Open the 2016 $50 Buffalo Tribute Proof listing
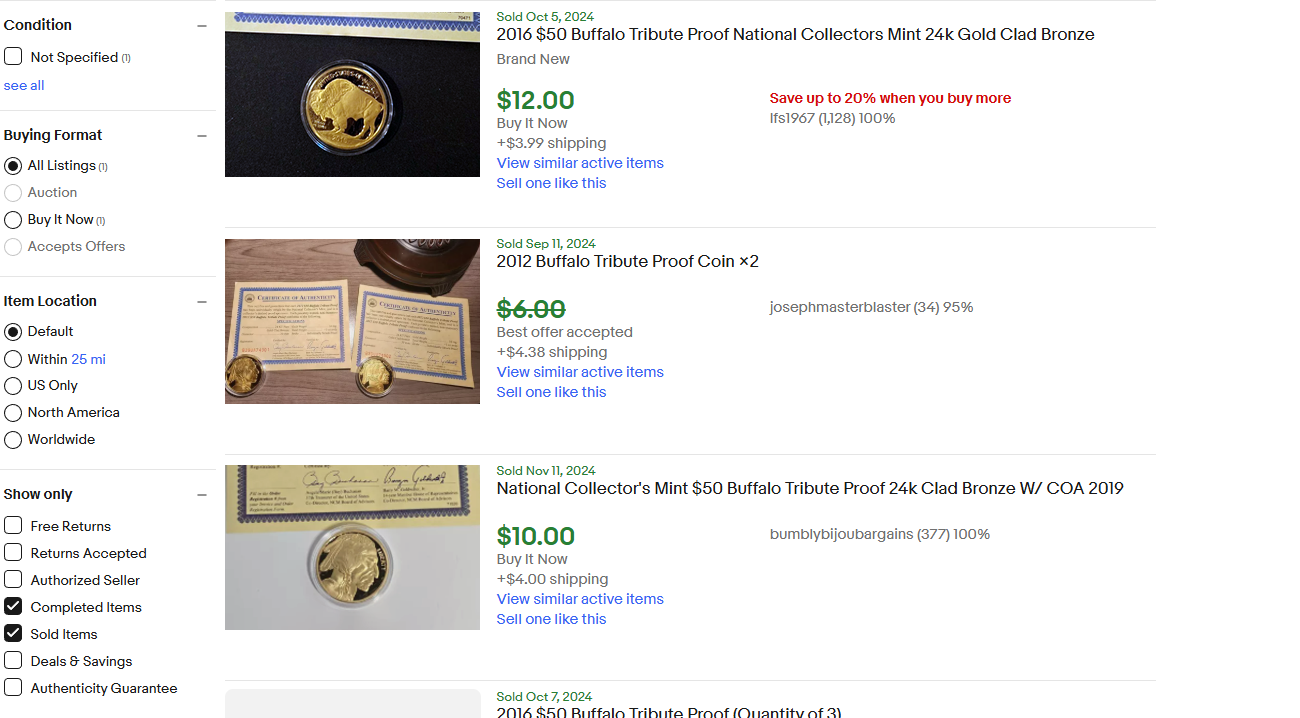The height and width of the screenshot is (718, 1300). click(x=795, y=33)
